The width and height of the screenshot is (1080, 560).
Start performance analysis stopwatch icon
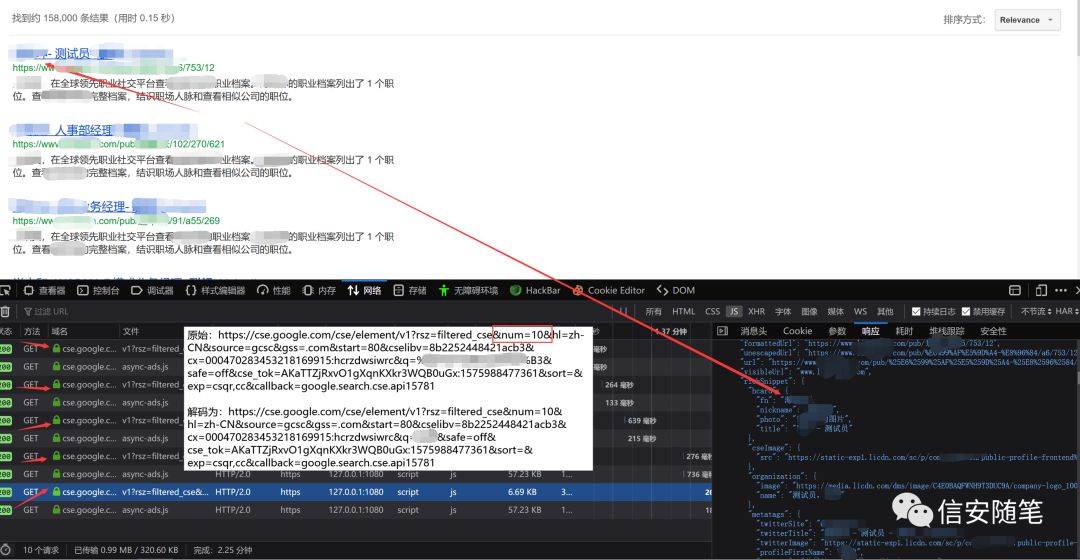pyautogui.click(x=6, y=550)
